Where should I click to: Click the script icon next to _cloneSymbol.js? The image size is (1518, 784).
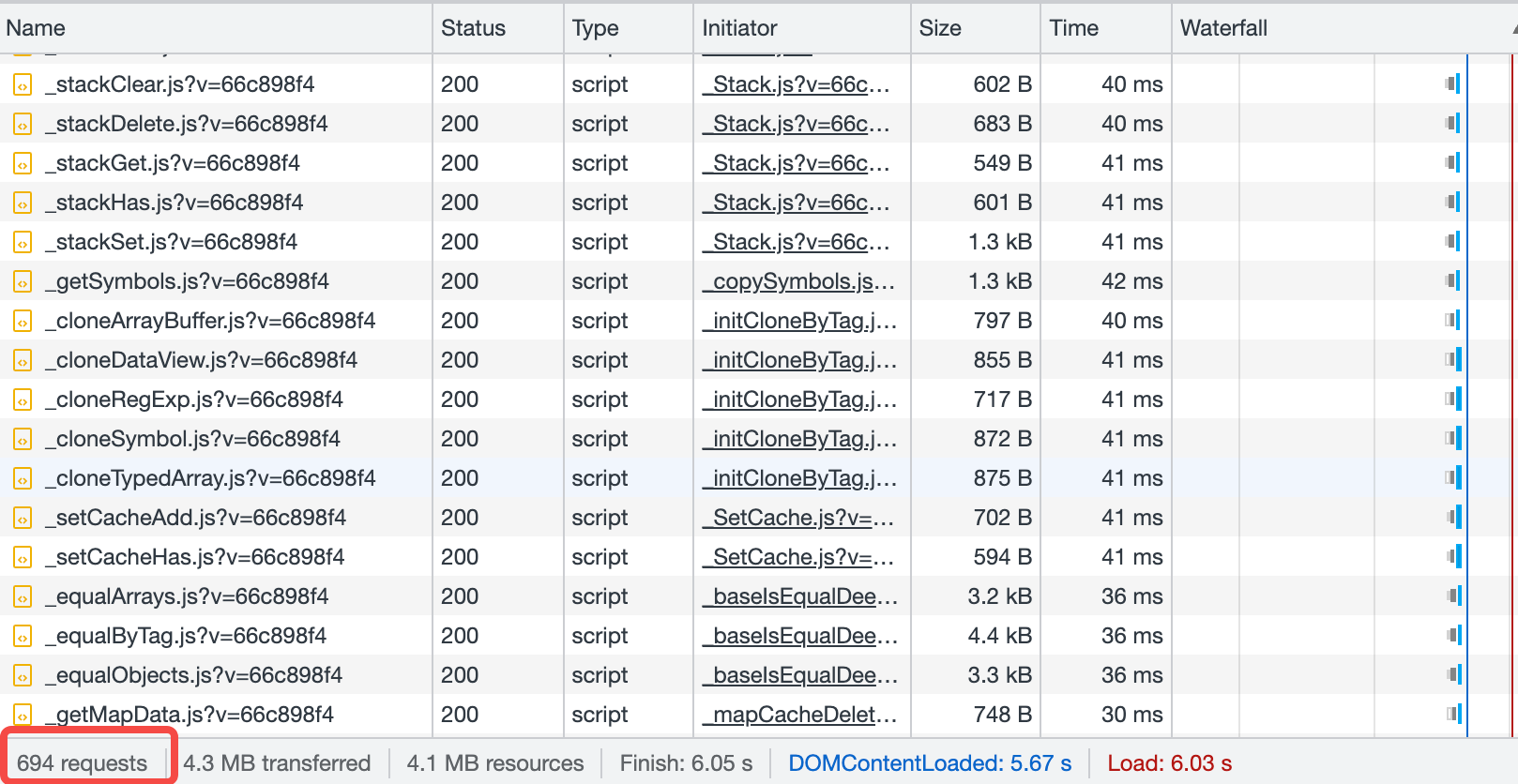[x=23, y=440]
